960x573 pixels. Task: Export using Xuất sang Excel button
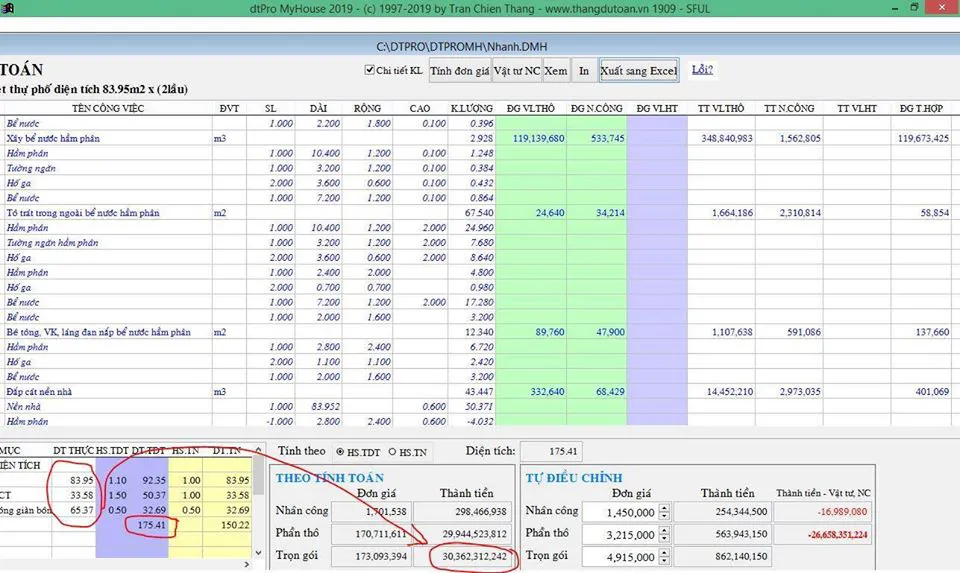pyautogui.click(x=638, y=71)
